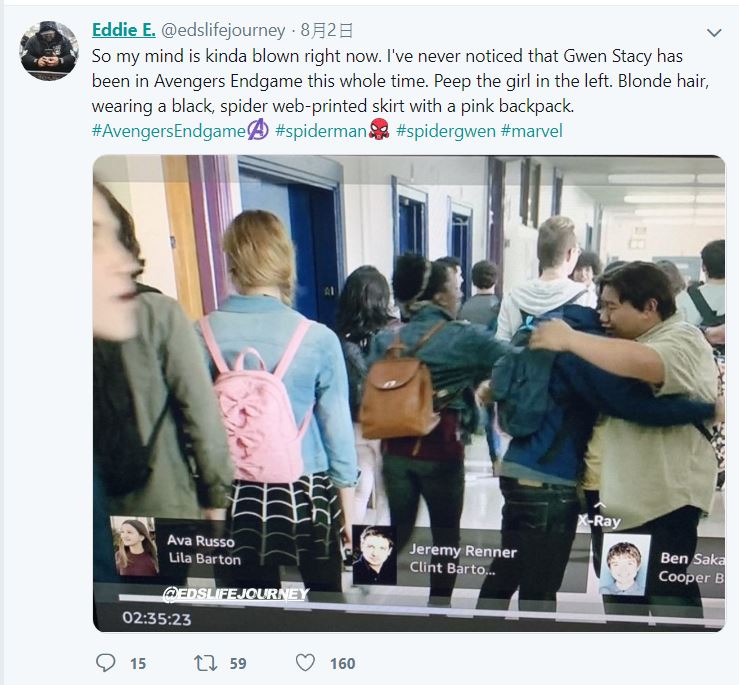Open the Eddie E. profile name link
739x685 pixels.
click(x=123, y=30)
